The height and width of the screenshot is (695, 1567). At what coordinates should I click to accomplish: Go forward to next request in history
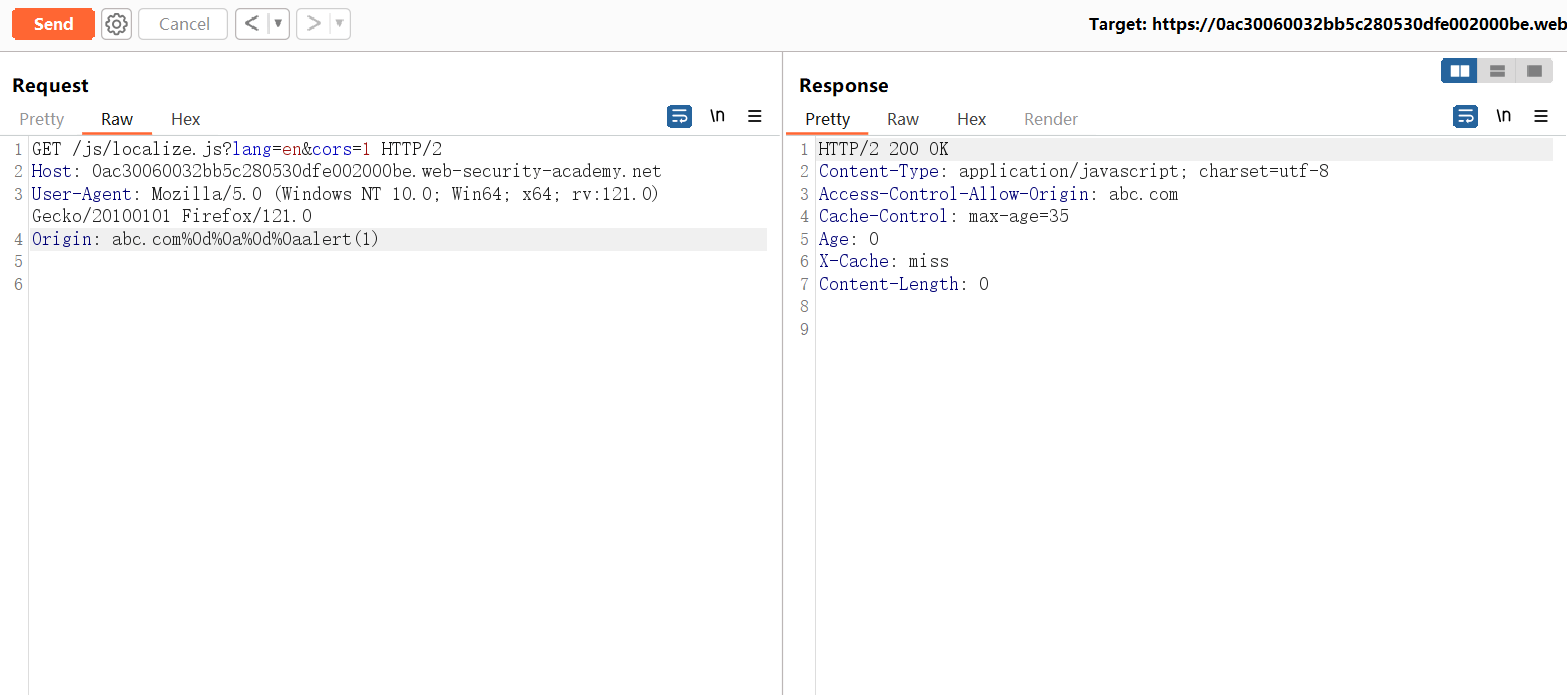pos(313,24)
